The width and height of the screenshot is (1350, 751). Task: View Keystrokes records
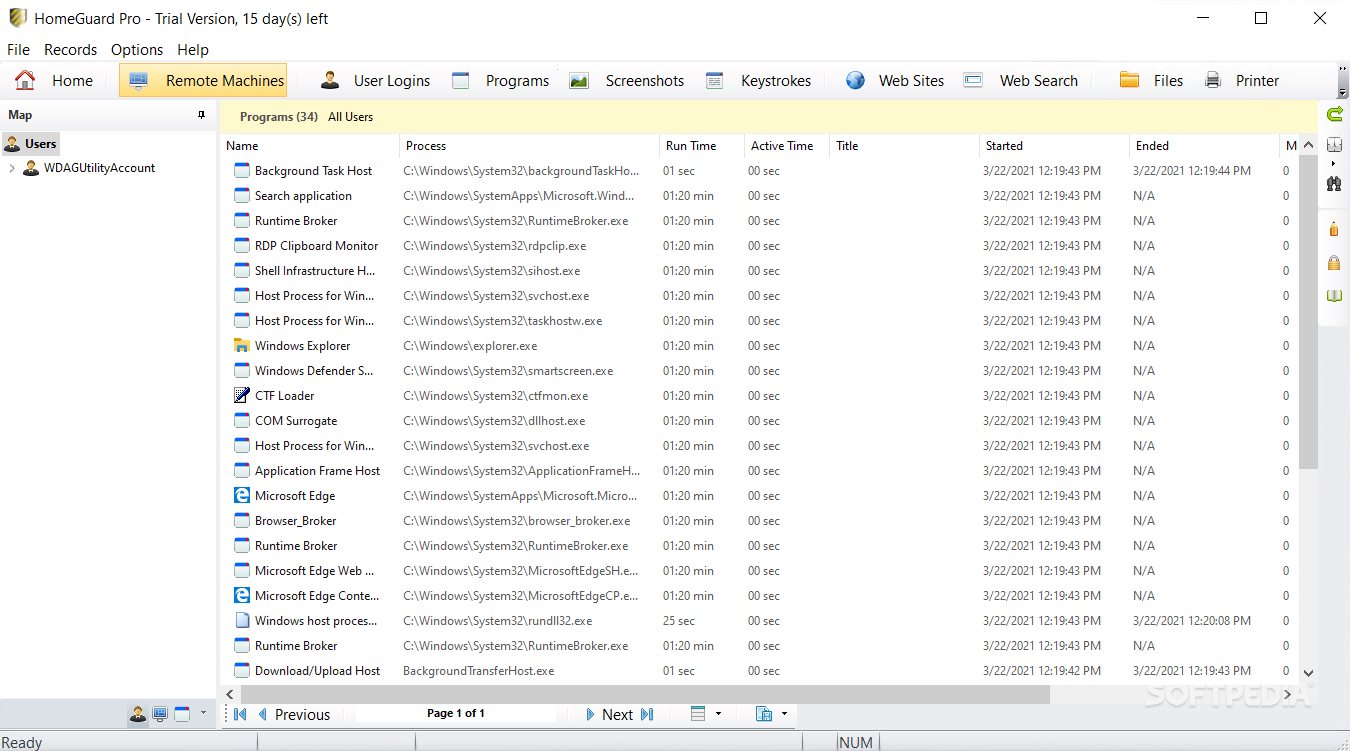(x=758, y=81)
